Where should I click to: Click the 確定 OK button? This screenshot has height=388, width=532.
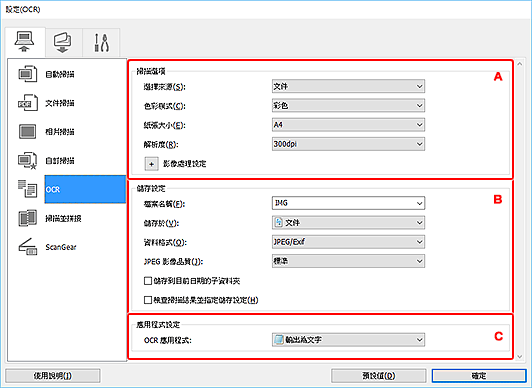point(479,376)
